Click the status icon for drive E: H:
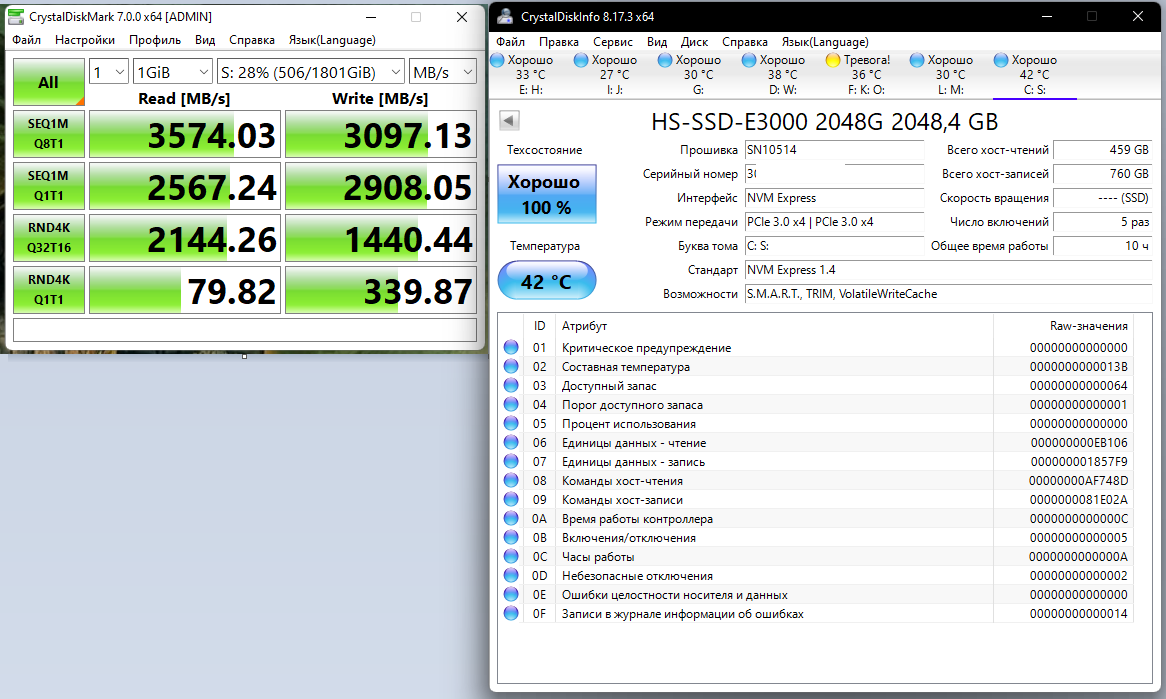Viewport: 1166px width, 699px height. click(497, 60)
